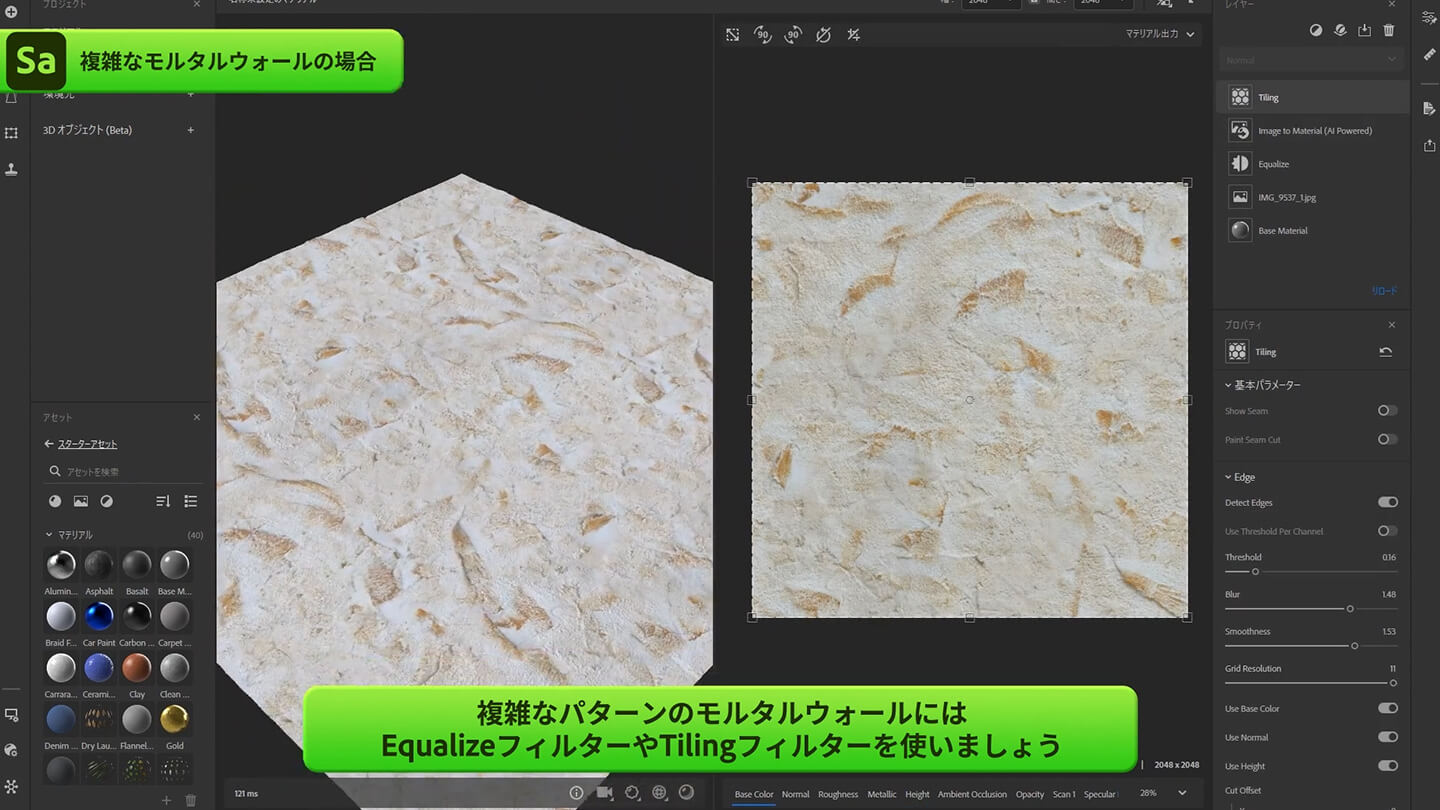The height and width of the screenshot is (810, 1440).
Task: Click the free rotation icon in 2D toolbar
Action: coord(823,35)
